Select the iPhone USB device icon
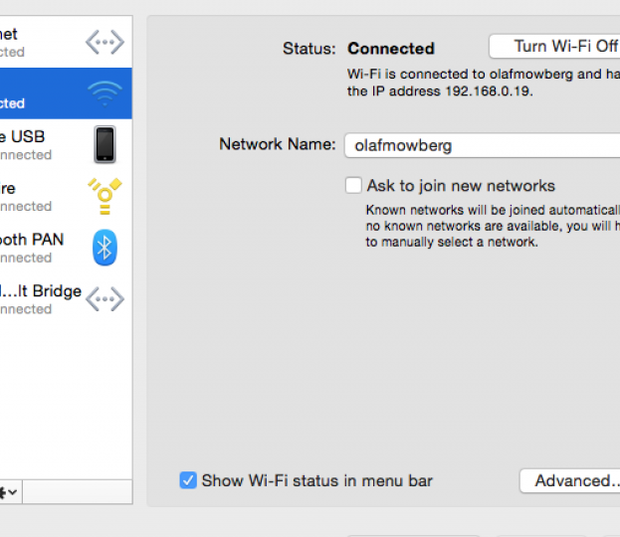Screen dimensions: 620x537 tap(105, 144)
